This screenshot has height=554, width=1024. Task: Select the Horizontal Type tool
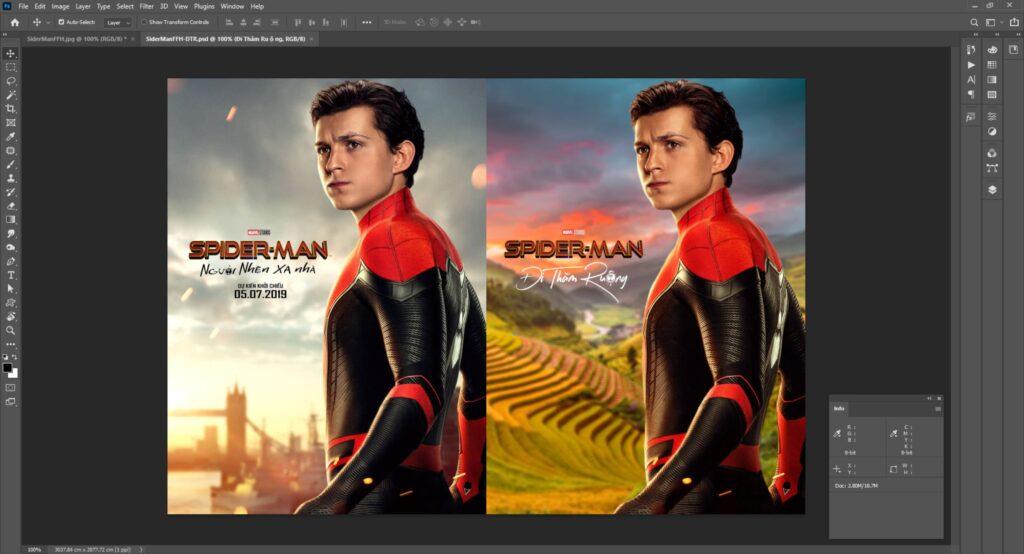(11, 274)
